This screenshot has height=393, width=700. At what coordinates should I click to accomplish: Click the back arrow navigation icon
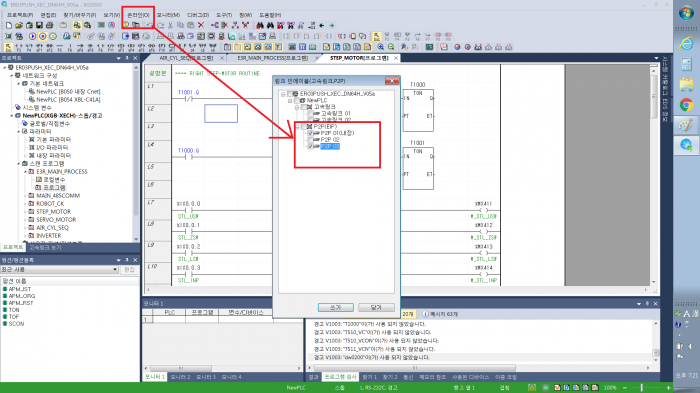321,25
